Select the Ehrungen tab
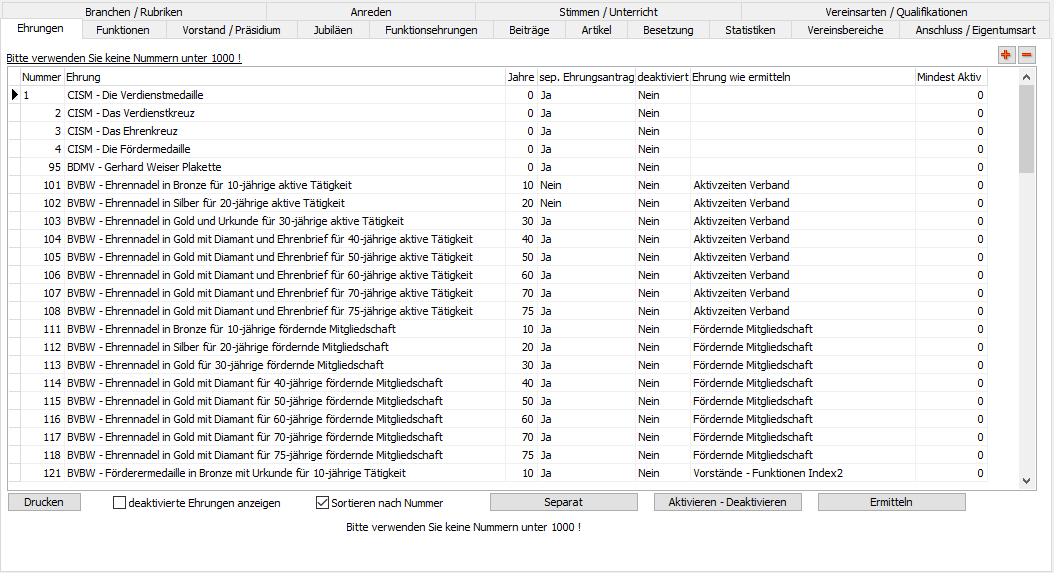The image size is (1054, 573). tap(40, 28)
